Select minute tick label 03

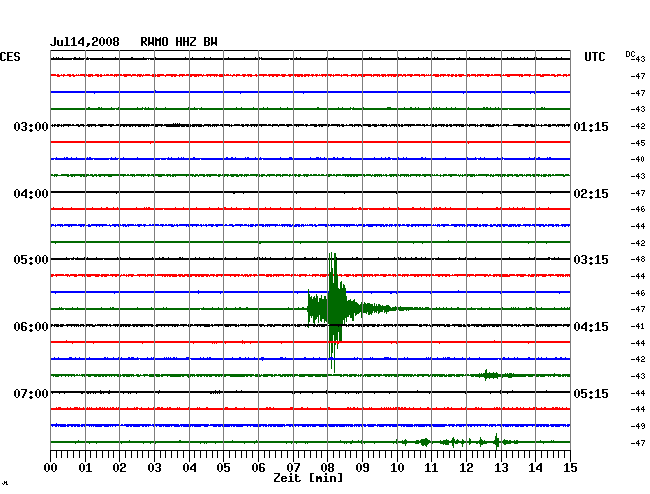155,468
